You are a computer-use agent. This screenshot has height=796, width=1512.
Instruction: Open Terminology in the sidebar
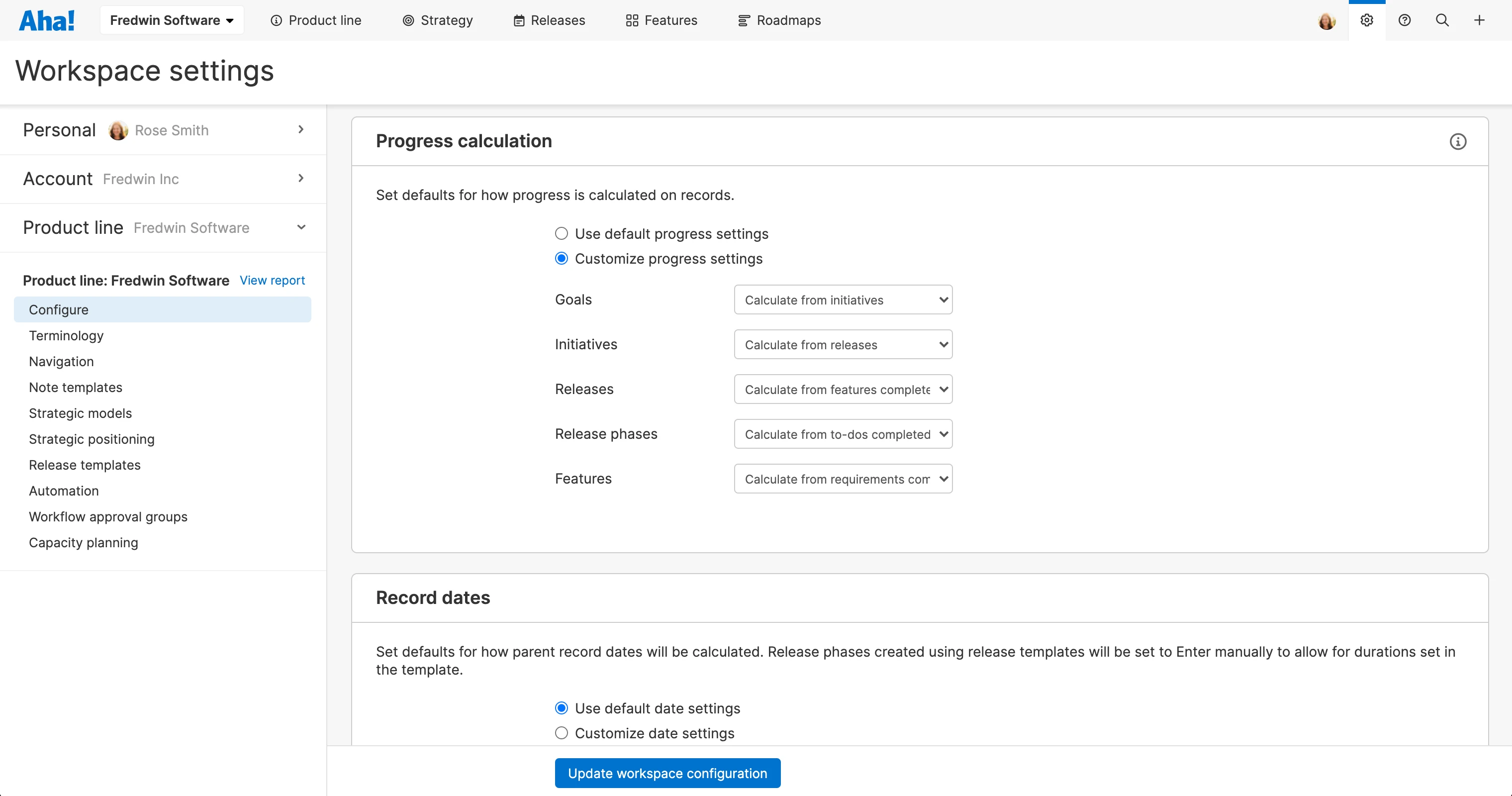tap(66, 336)
